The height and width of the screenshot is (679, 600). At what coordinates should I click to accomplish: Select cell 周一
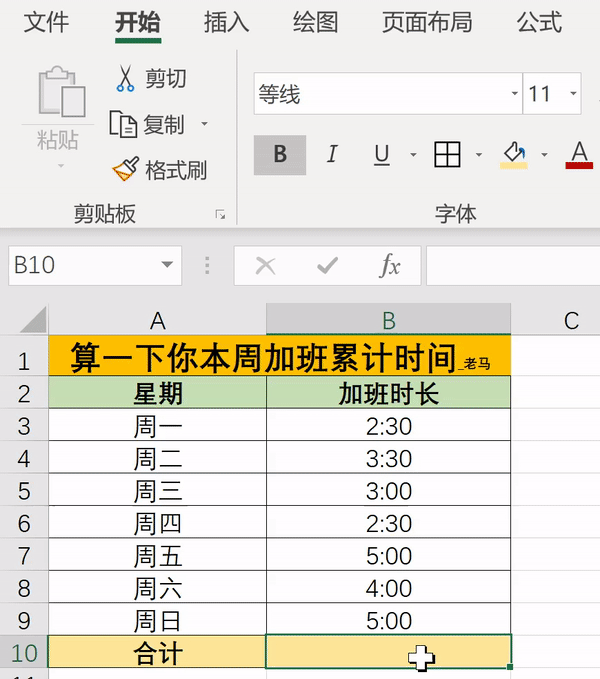158,426
